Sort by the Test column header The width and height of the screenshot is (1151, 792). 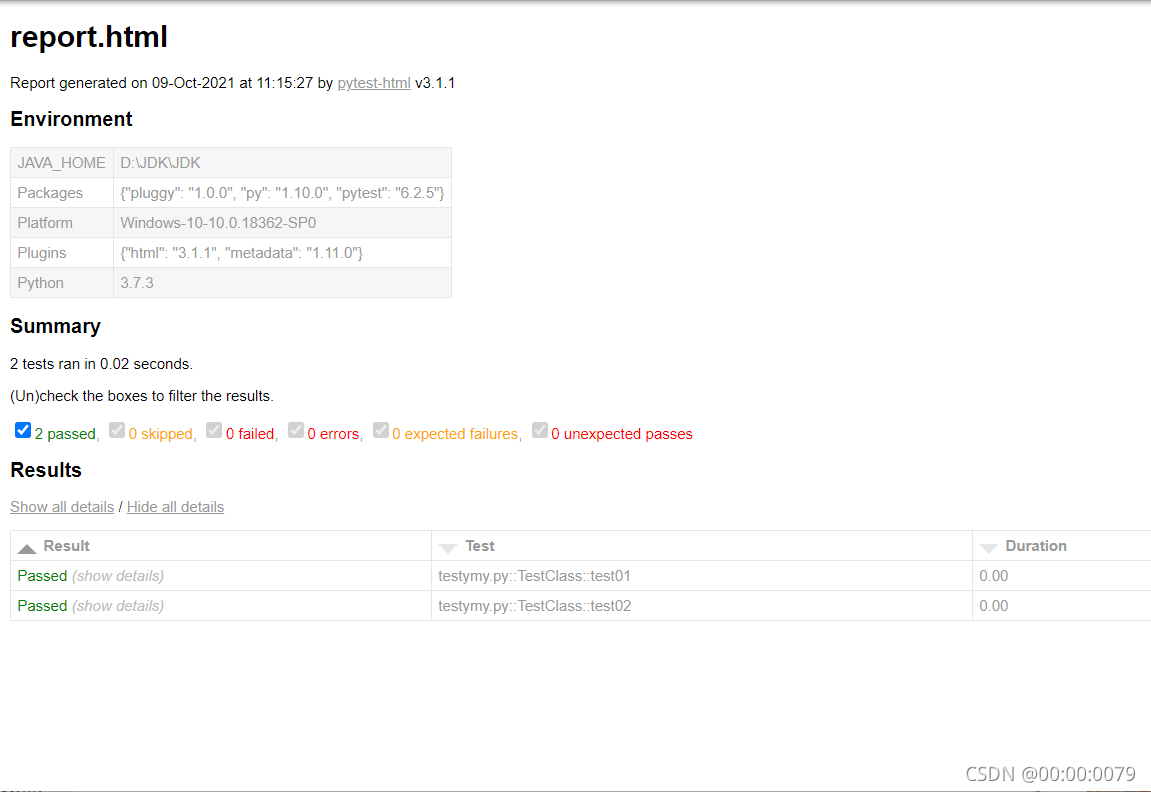pos(702,546)
